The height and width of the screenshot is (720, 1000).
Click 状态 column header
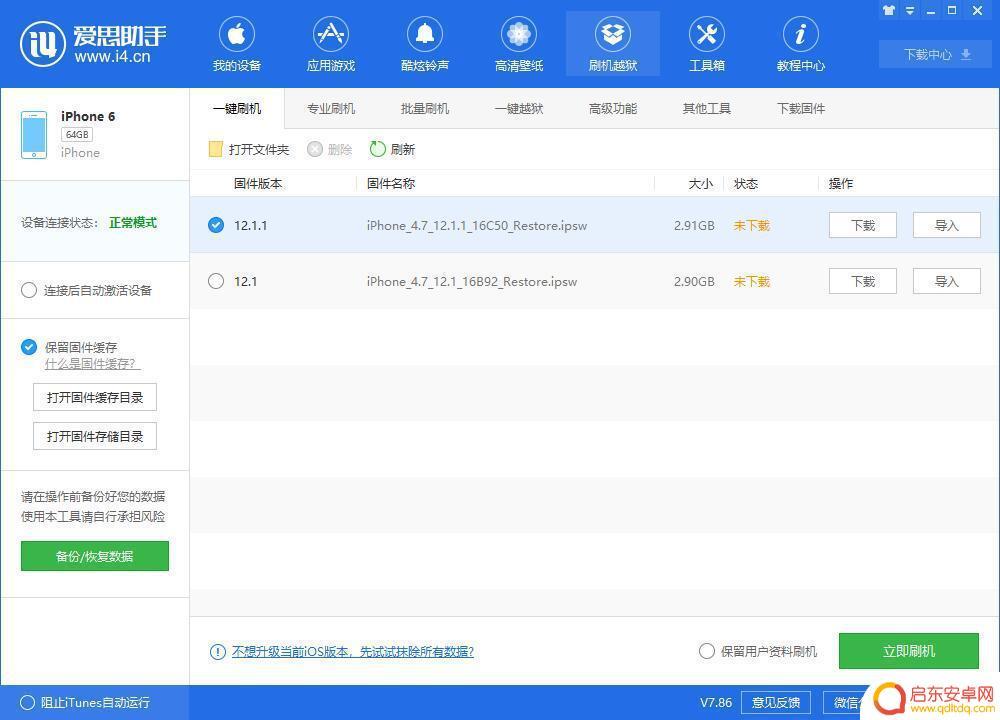tap(746, 184)
